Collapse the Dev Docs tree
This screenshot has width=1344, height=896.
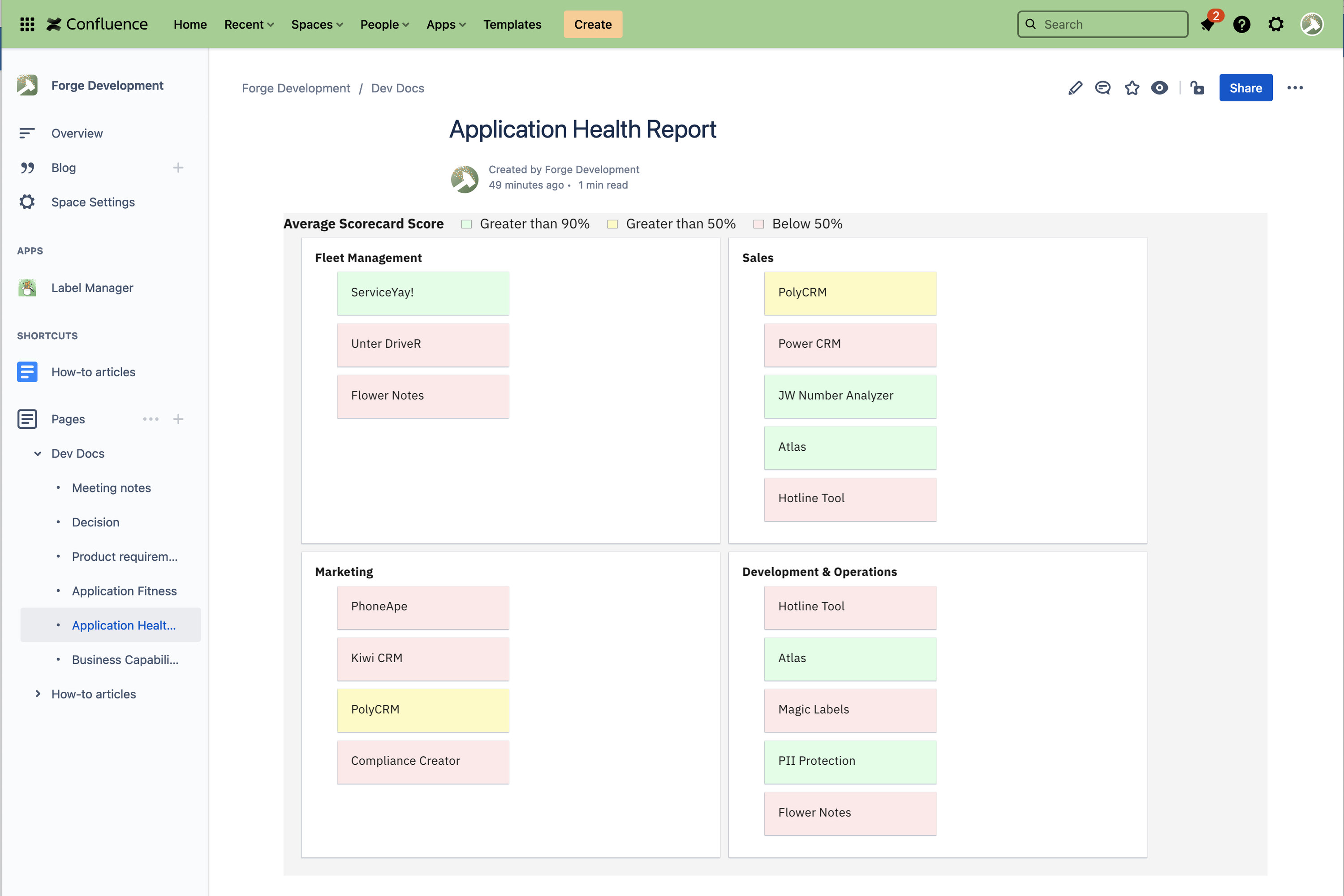tap(38, 454)
